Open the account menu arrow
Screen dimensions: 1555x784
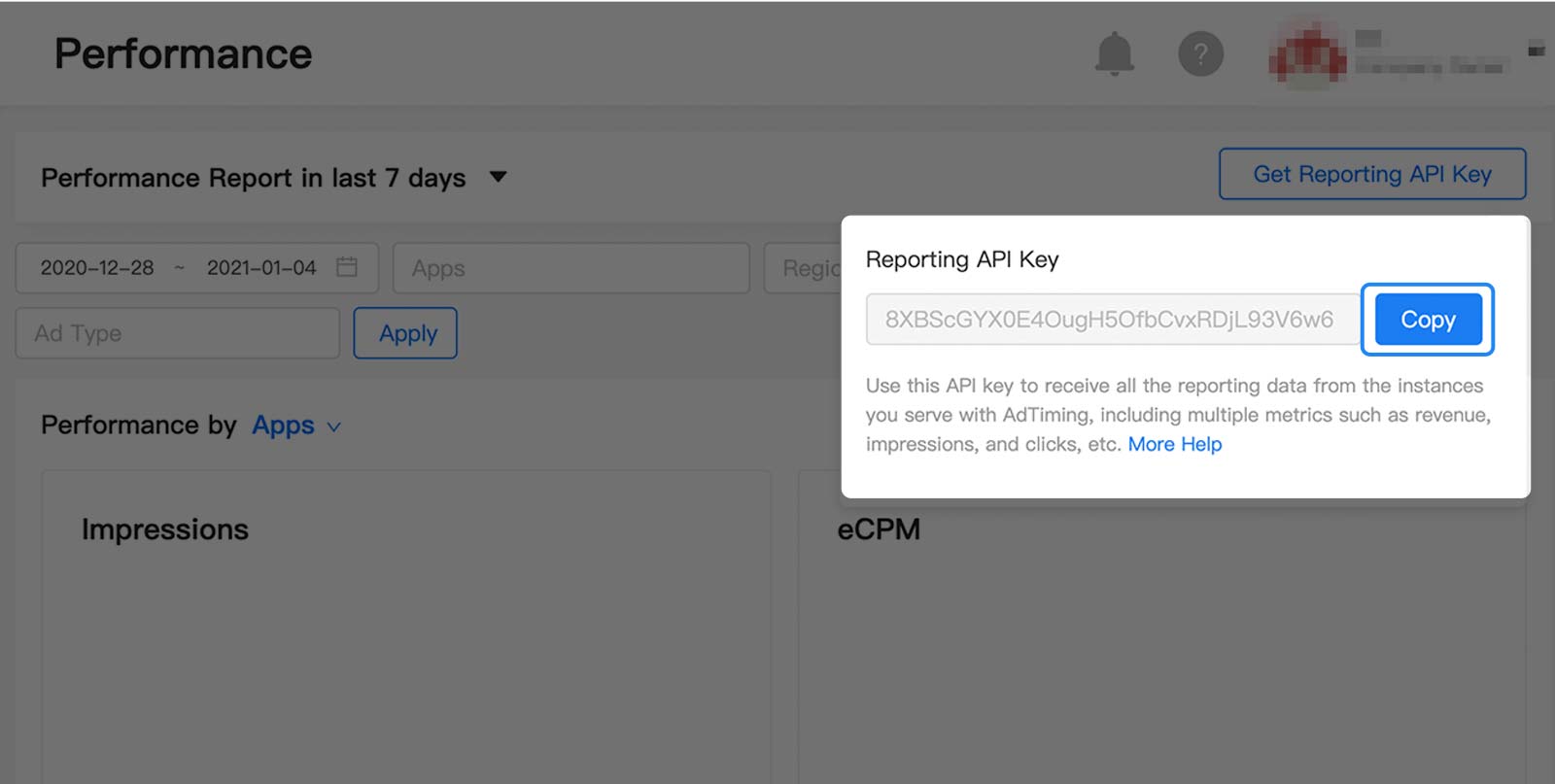coord(1536,50)
